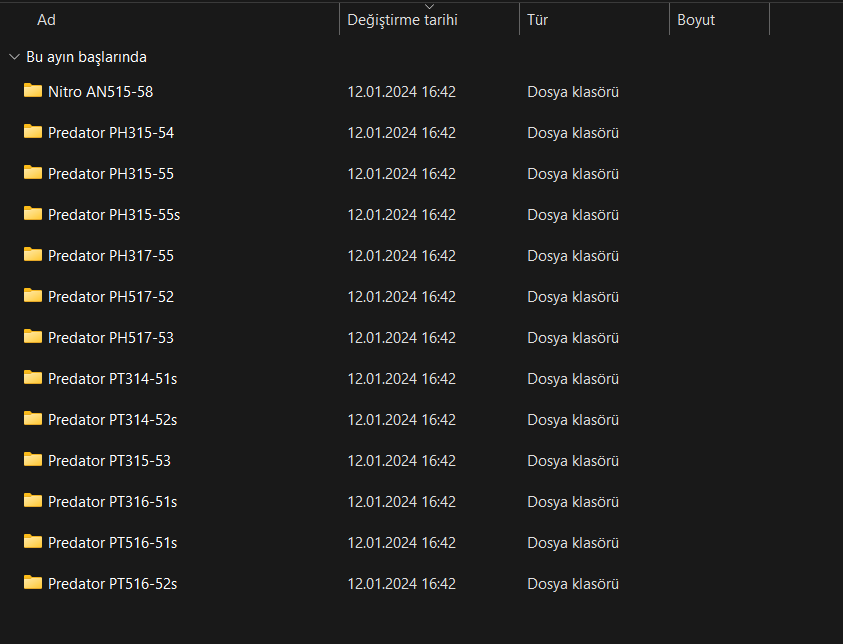
Task: Select the Predator PT516-51s folder icon
Action: click(x=33, y=541)
